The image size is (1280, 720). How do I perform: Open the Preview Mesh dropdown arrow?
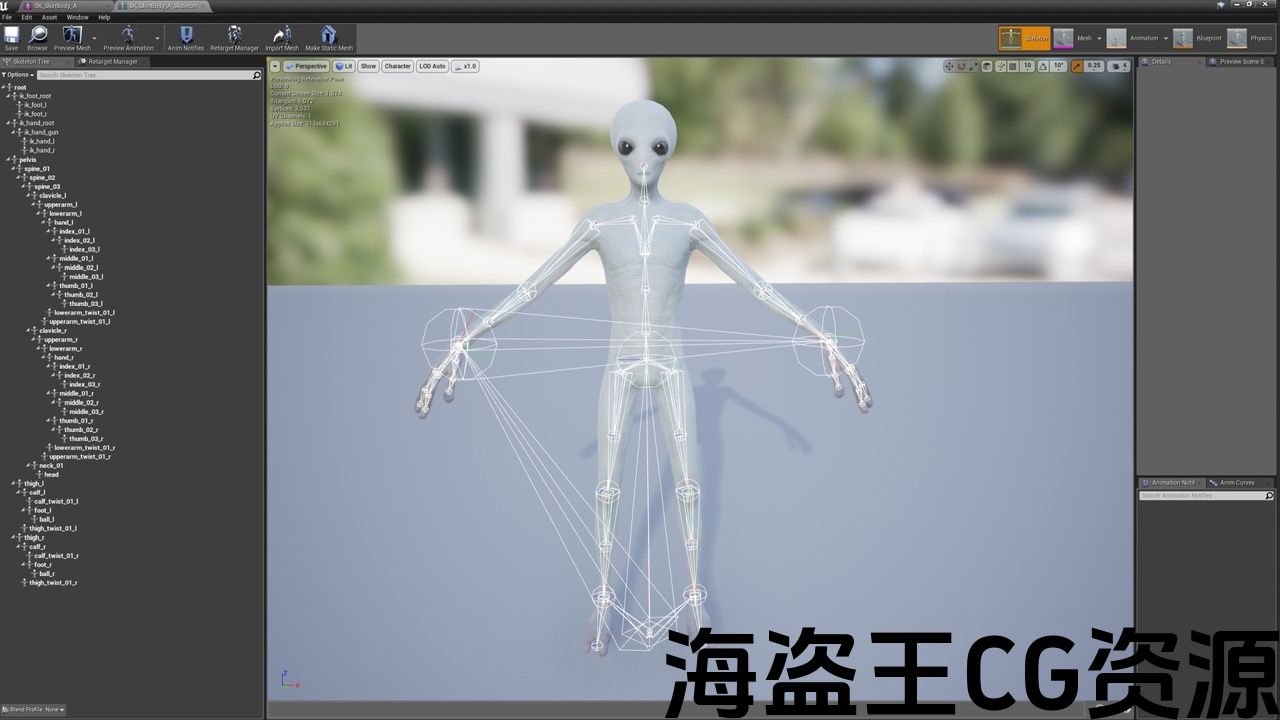click(95, 38)
